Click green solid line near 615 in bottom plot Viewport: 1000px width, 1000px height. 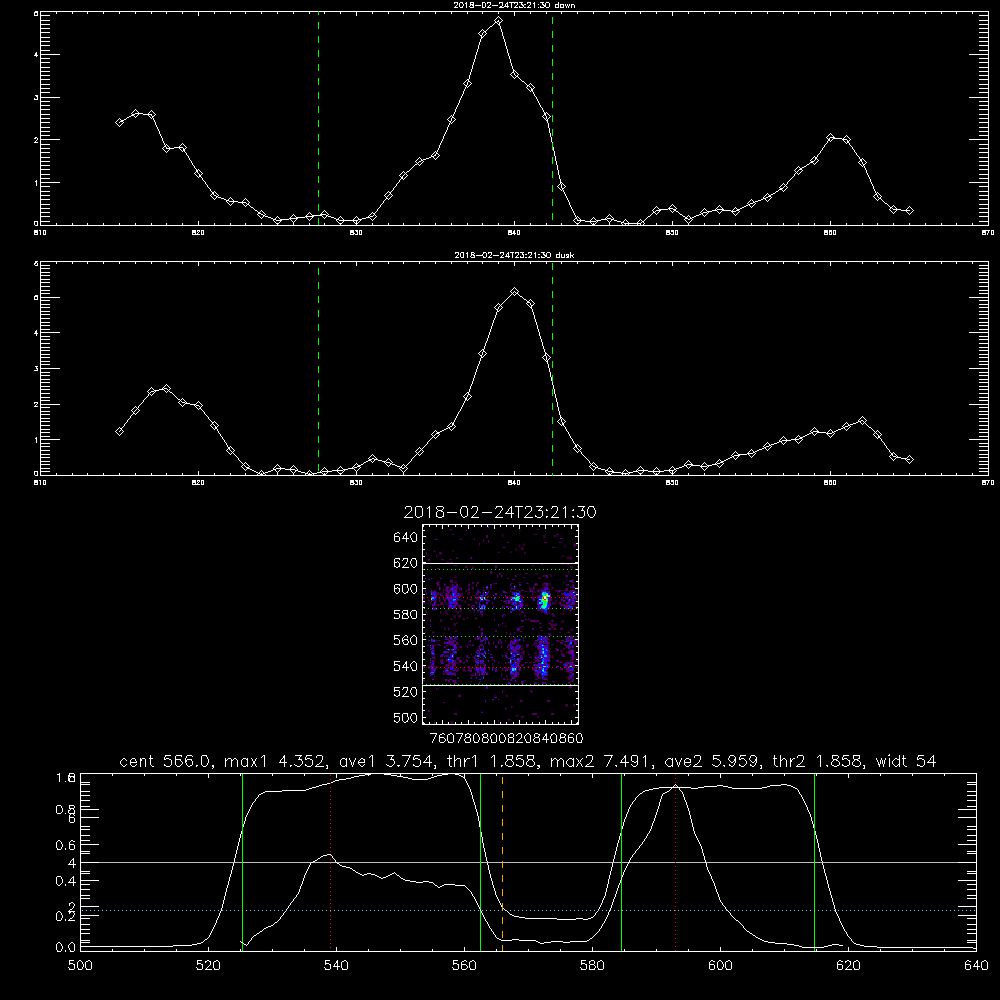pyautogui.click(x=814, y=861)
